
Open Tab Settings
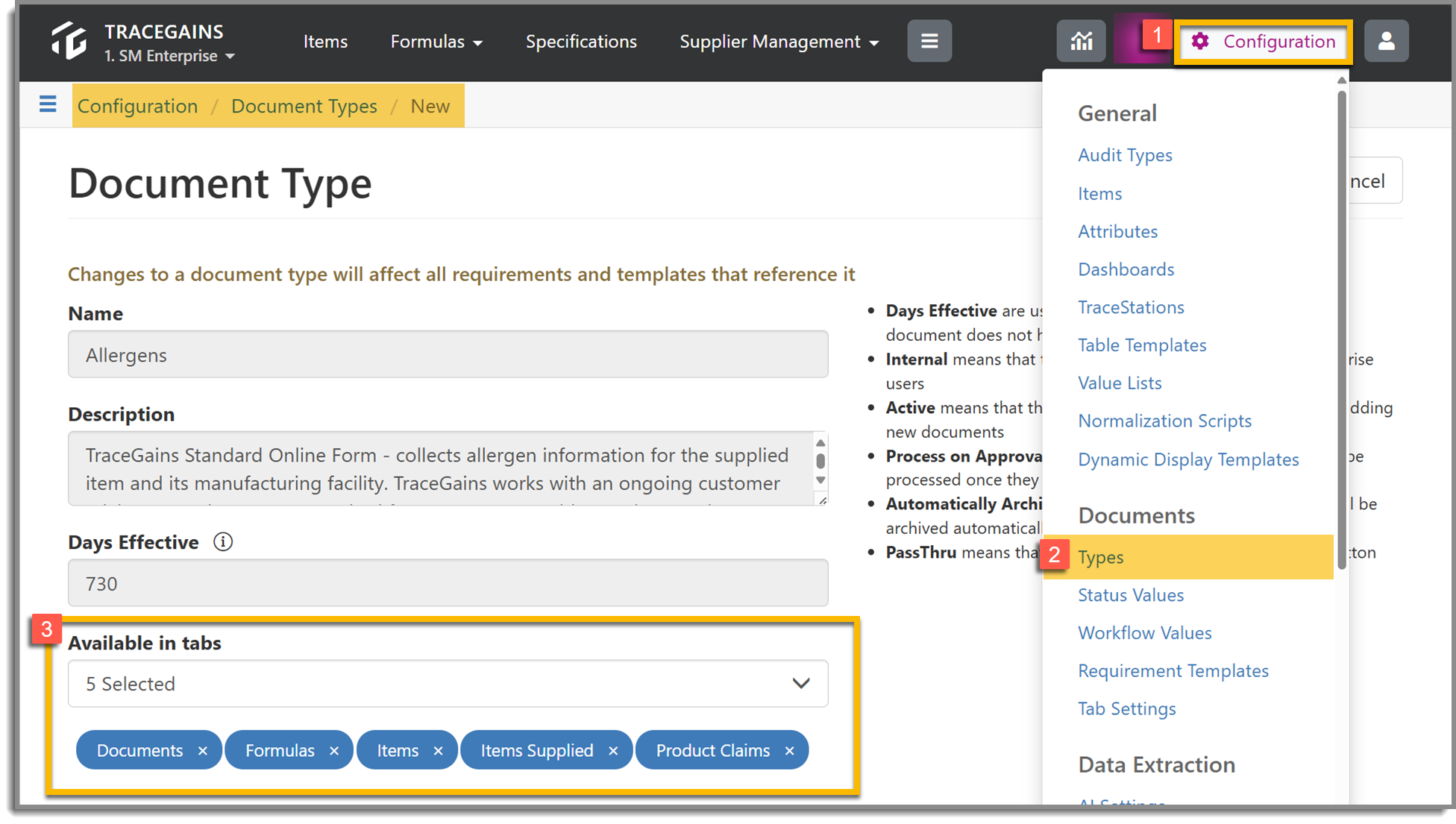1126,709
